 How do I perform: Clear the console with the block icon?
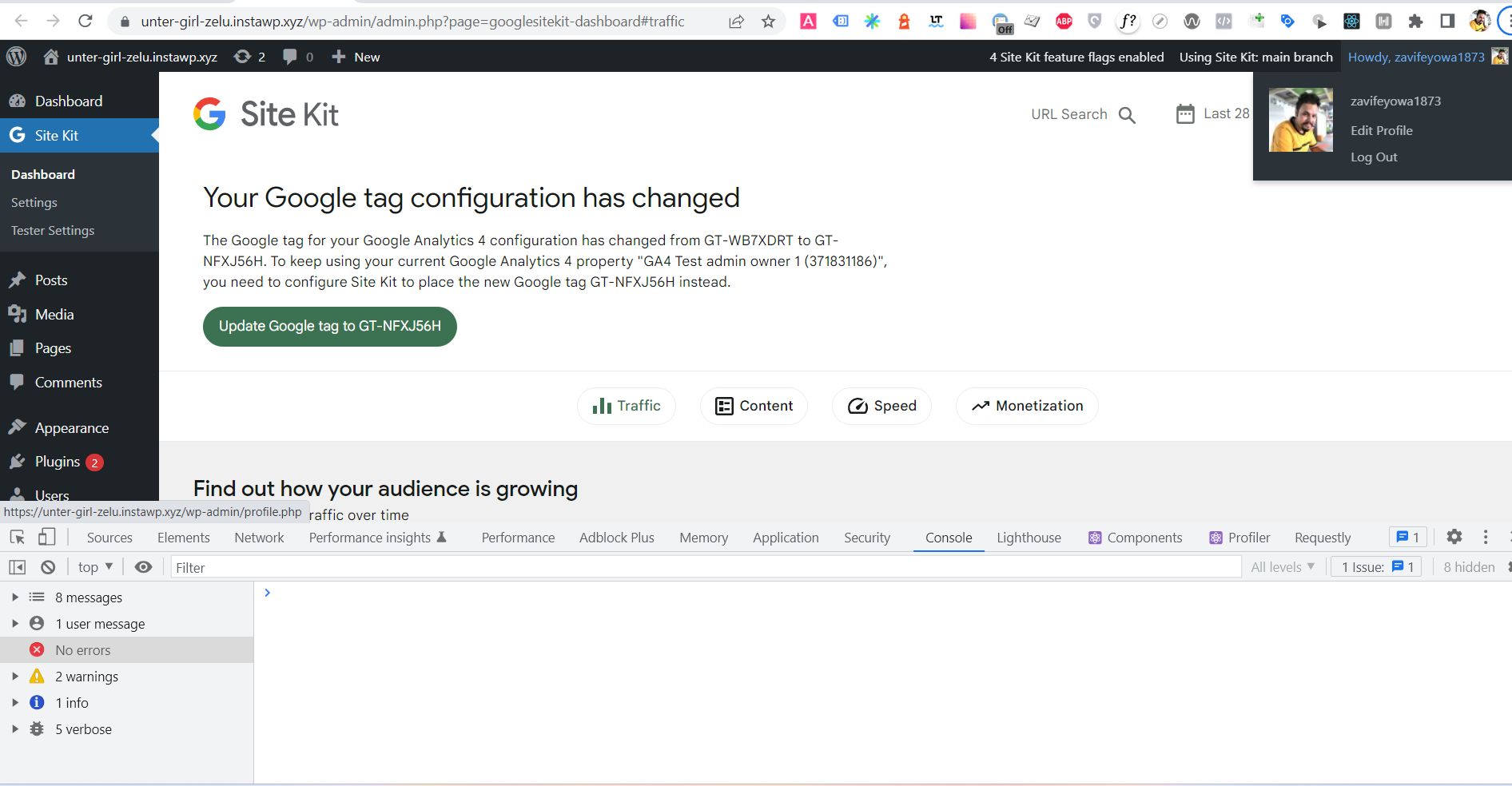pyautogui.click(x=48, y=566)
